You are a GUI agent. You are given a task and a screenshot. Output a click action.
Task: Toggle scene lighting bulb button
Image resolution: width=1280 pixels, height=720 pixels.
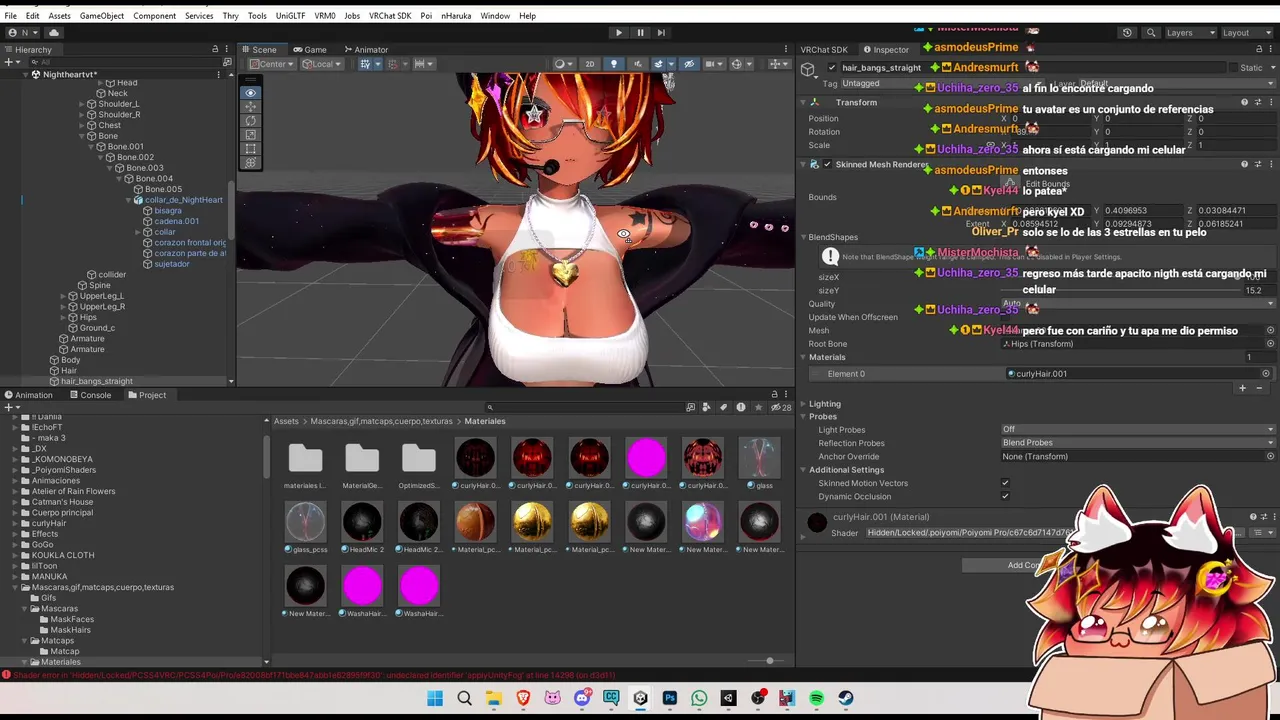point(614,64)
